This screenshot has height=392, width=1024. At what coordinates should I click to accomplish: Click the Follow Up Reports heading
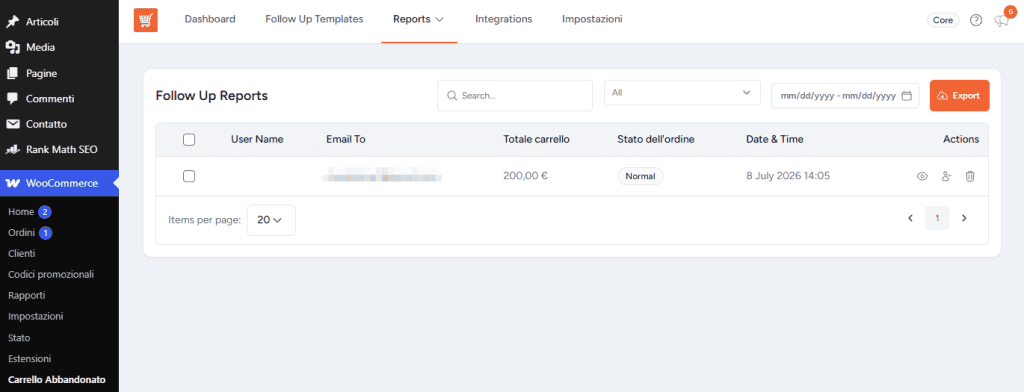point(212,95)
